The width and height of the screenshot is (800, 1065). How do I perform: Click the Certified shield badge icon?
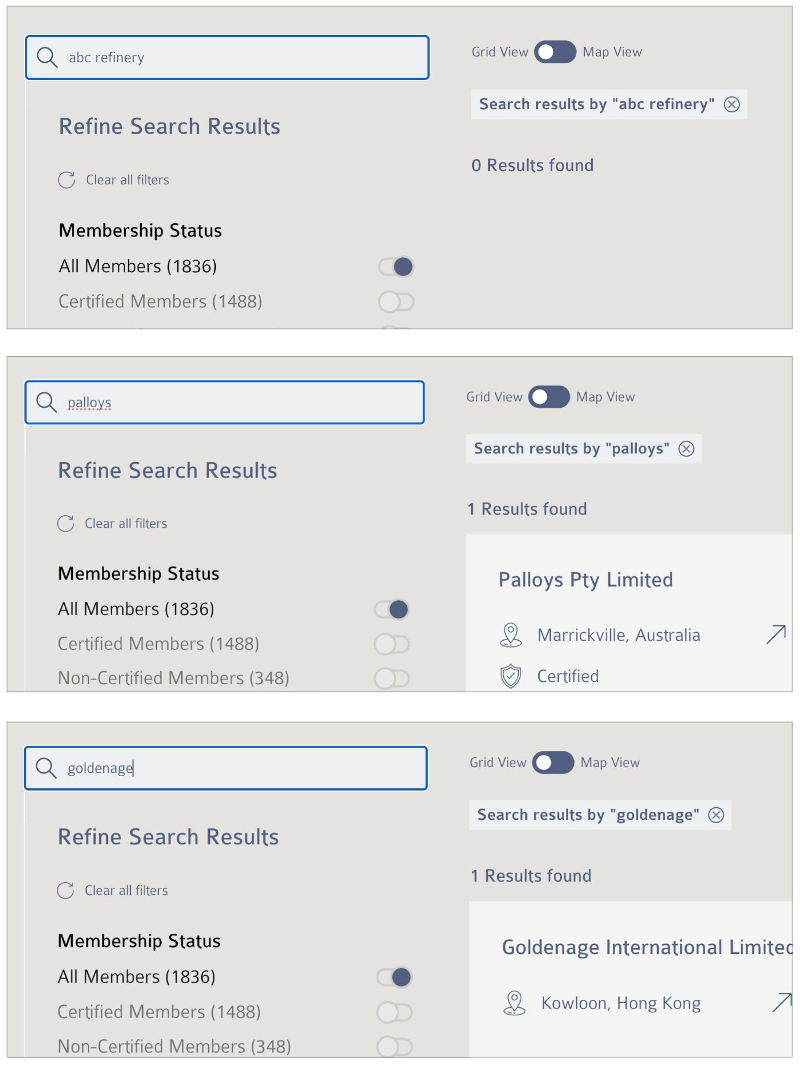pyautogui.click(x=511, y=676)
